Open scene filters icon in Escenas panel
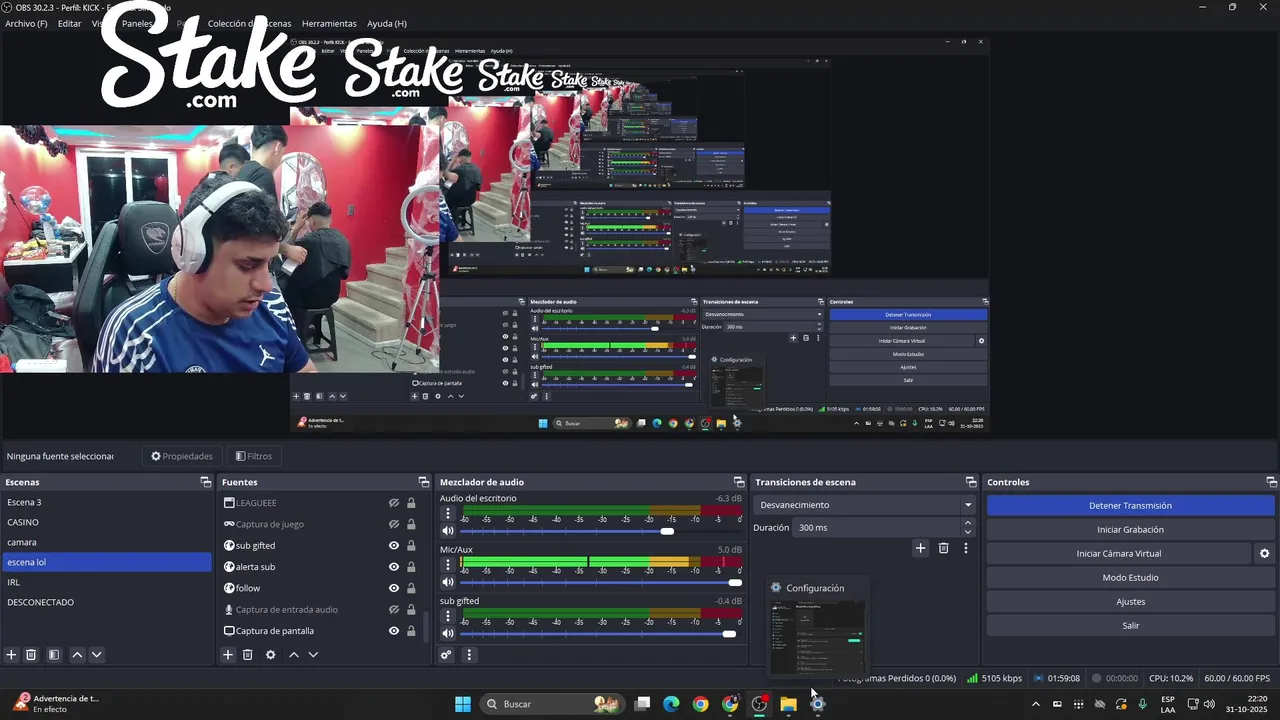 click(x=54, y=655)
